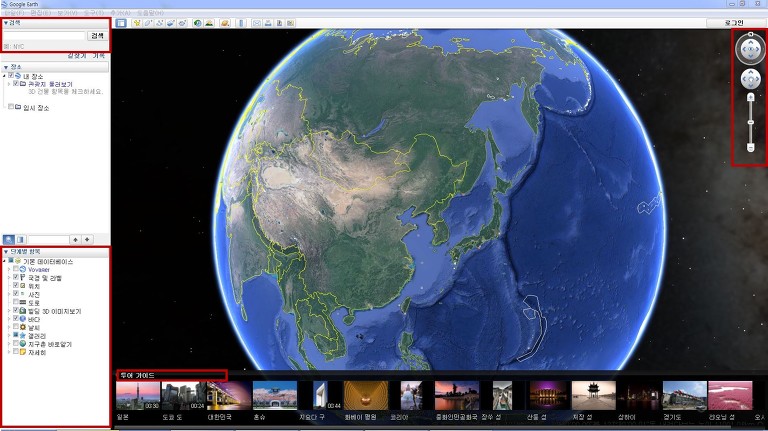Disable the 빌딩 3D 이미지보기 checkbox
Screen dimensions: 768x431
[16, 311]
